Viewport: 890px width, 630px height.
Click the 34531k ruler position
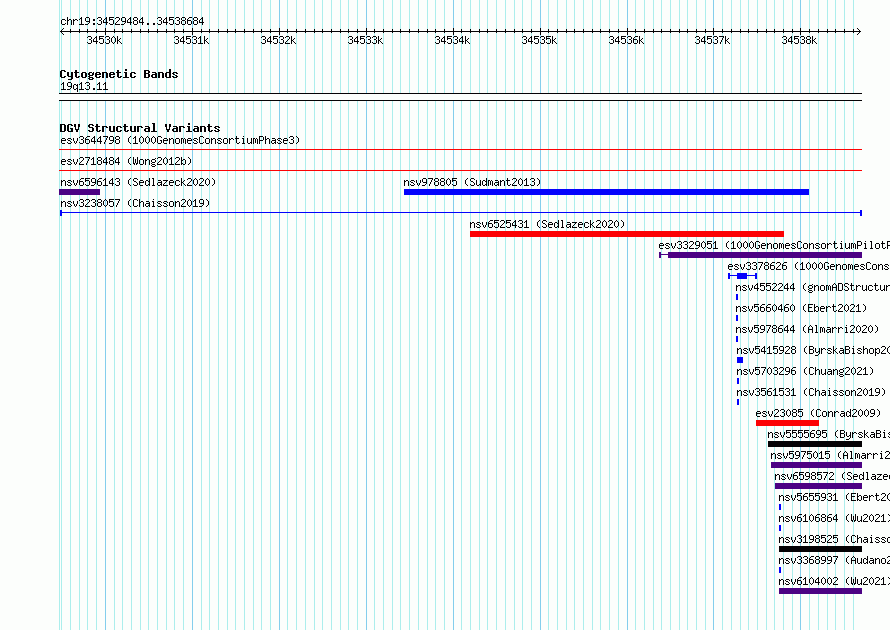pos(191,40)
